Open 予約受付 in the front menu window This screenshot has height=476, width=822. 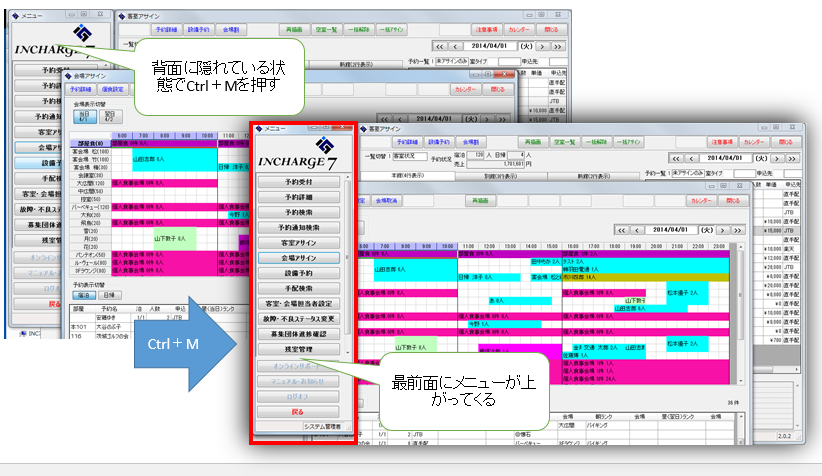pyautogui.click(x=298, y=182)
